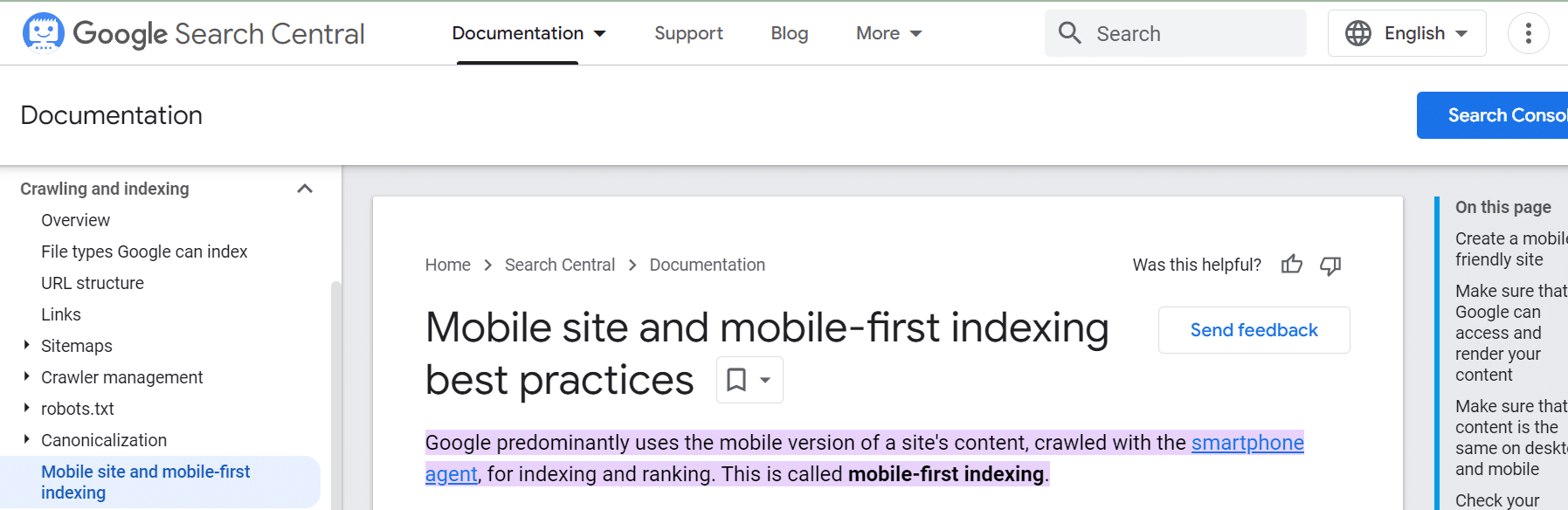Viewport: 1568px width, 510px height.
Task: Open the Search Central breadcrumb link
Action: (560, 265)
